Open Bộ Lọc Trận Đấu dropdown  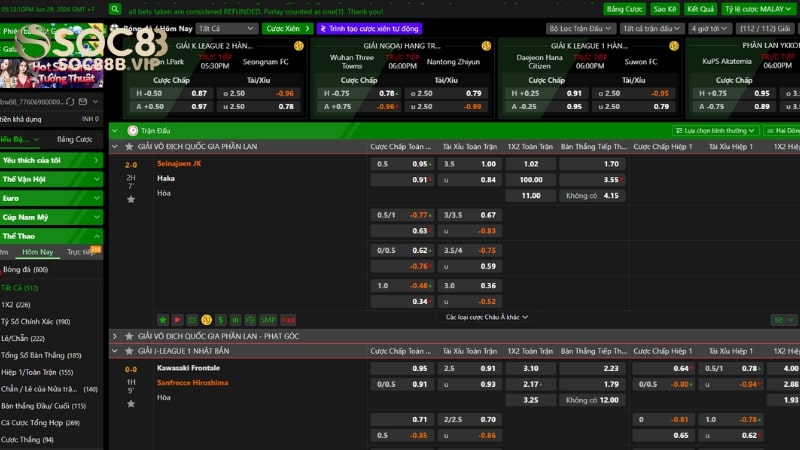[x=580, y=29]
